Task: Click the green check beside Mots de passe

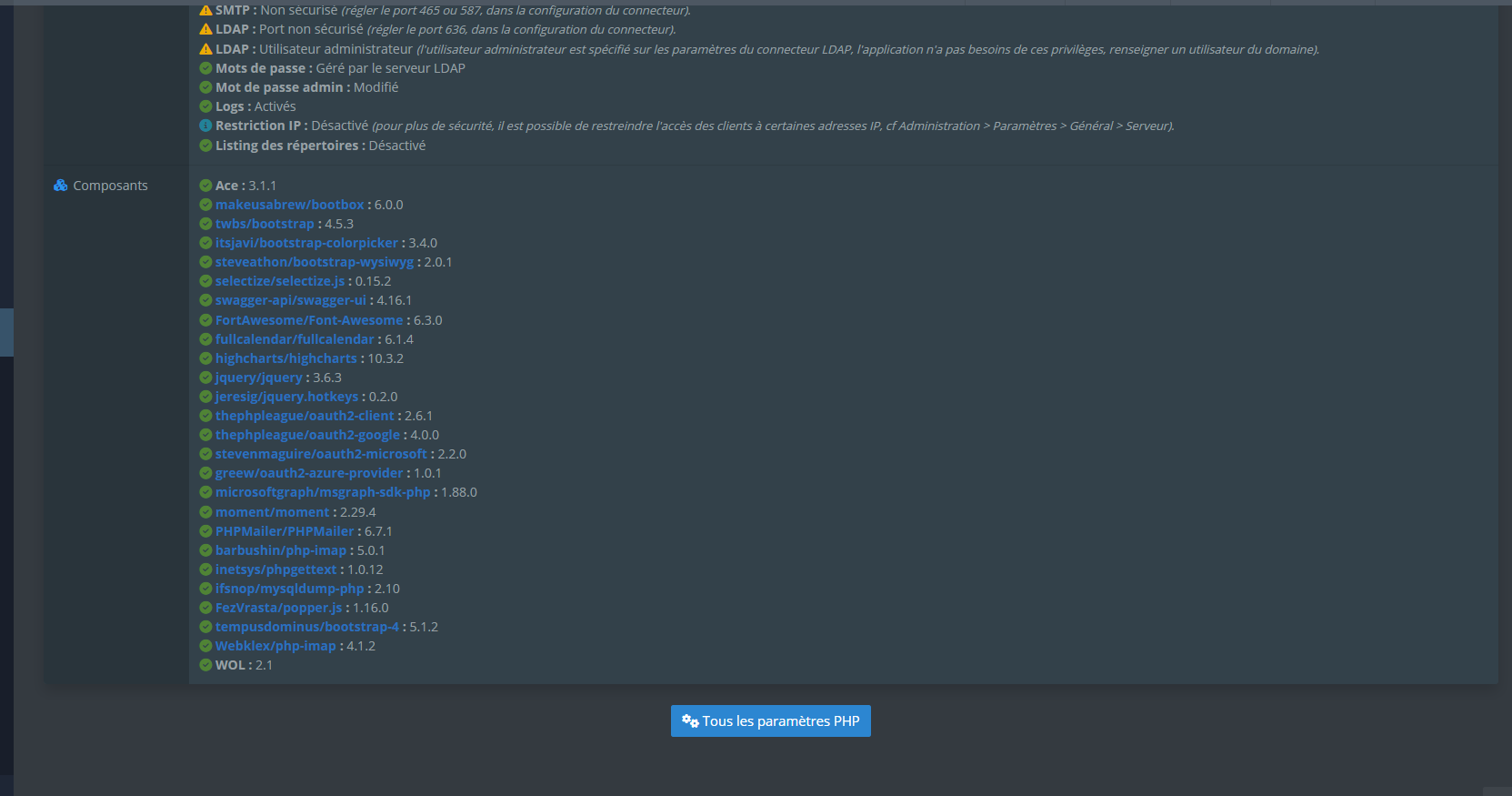Action: click(205, 68)
